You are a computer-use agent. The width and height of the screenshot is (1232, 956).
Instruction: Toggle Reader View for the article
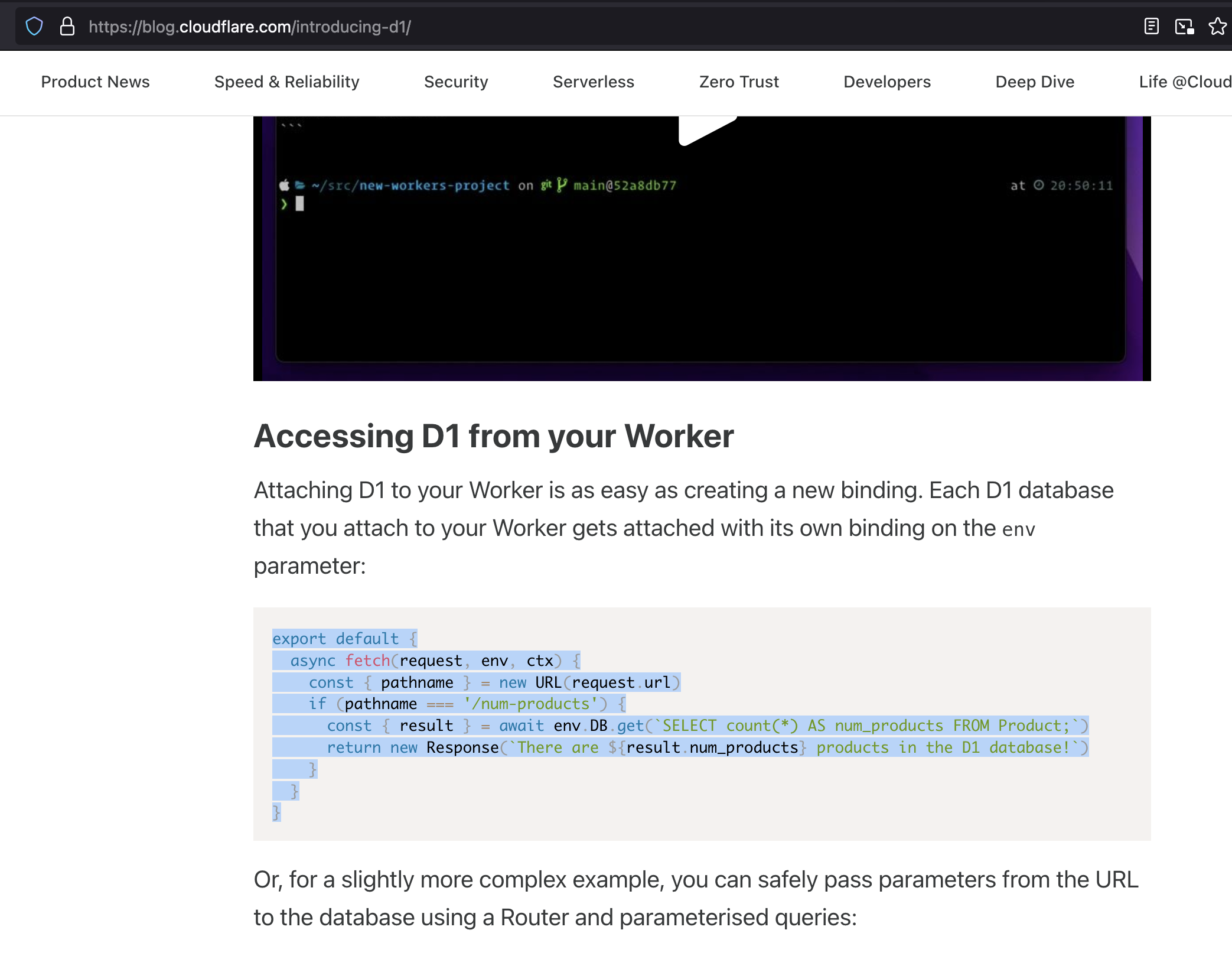[x=1150, y=26]
